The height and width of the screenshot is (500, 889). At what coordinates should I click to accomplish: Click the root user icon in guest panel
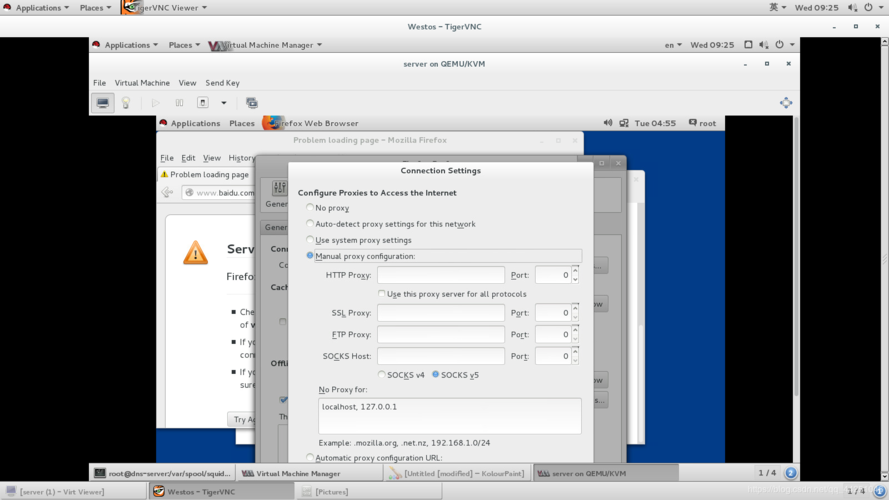coord(692,122)
